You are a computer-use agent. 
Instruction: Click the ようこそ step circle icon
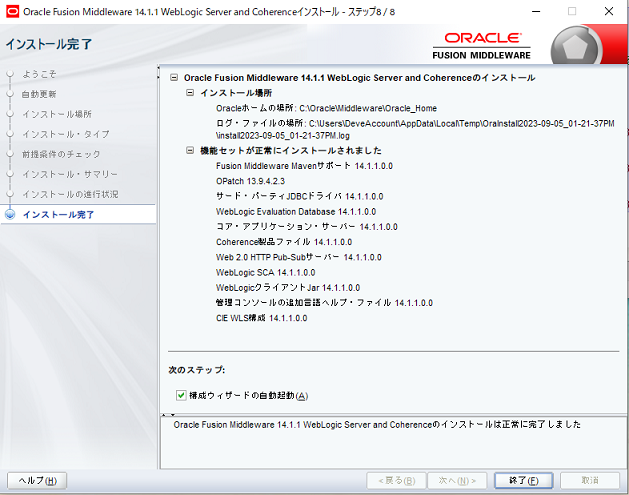pos(10,74)
